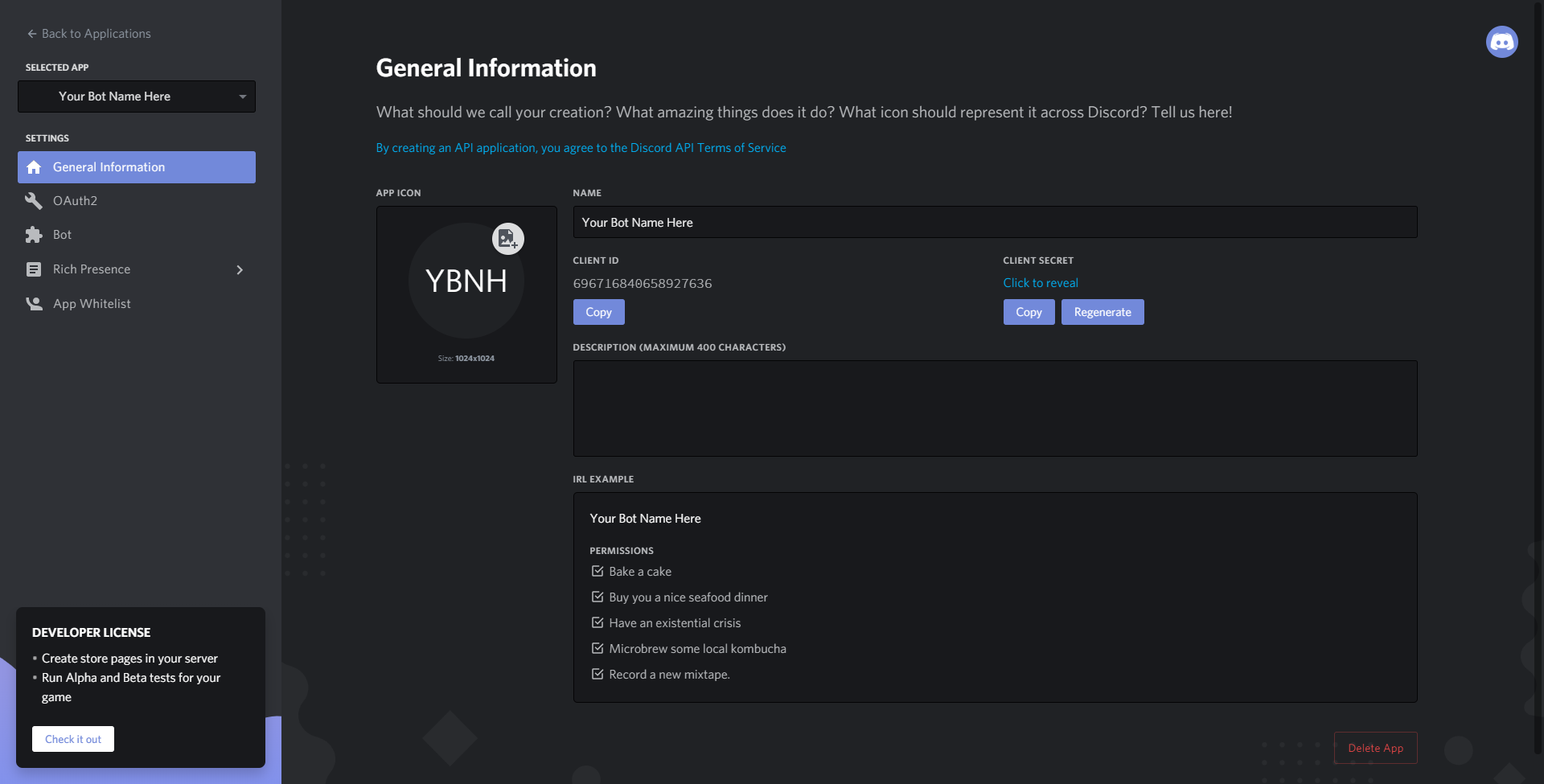Click the upload image icon on app icon
The height and width of the screenshot is (784, 1544).
click(507, 239)
